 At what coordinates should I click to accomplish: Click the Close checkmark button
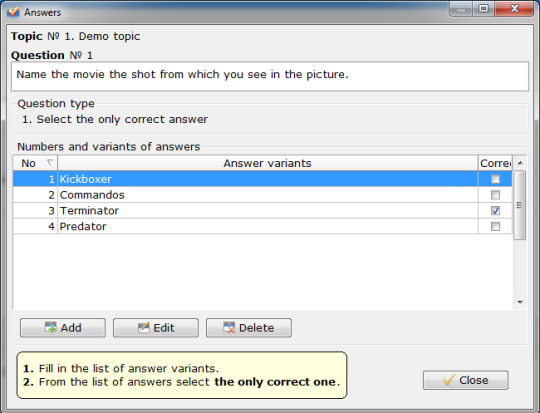[x=466, y=380]
